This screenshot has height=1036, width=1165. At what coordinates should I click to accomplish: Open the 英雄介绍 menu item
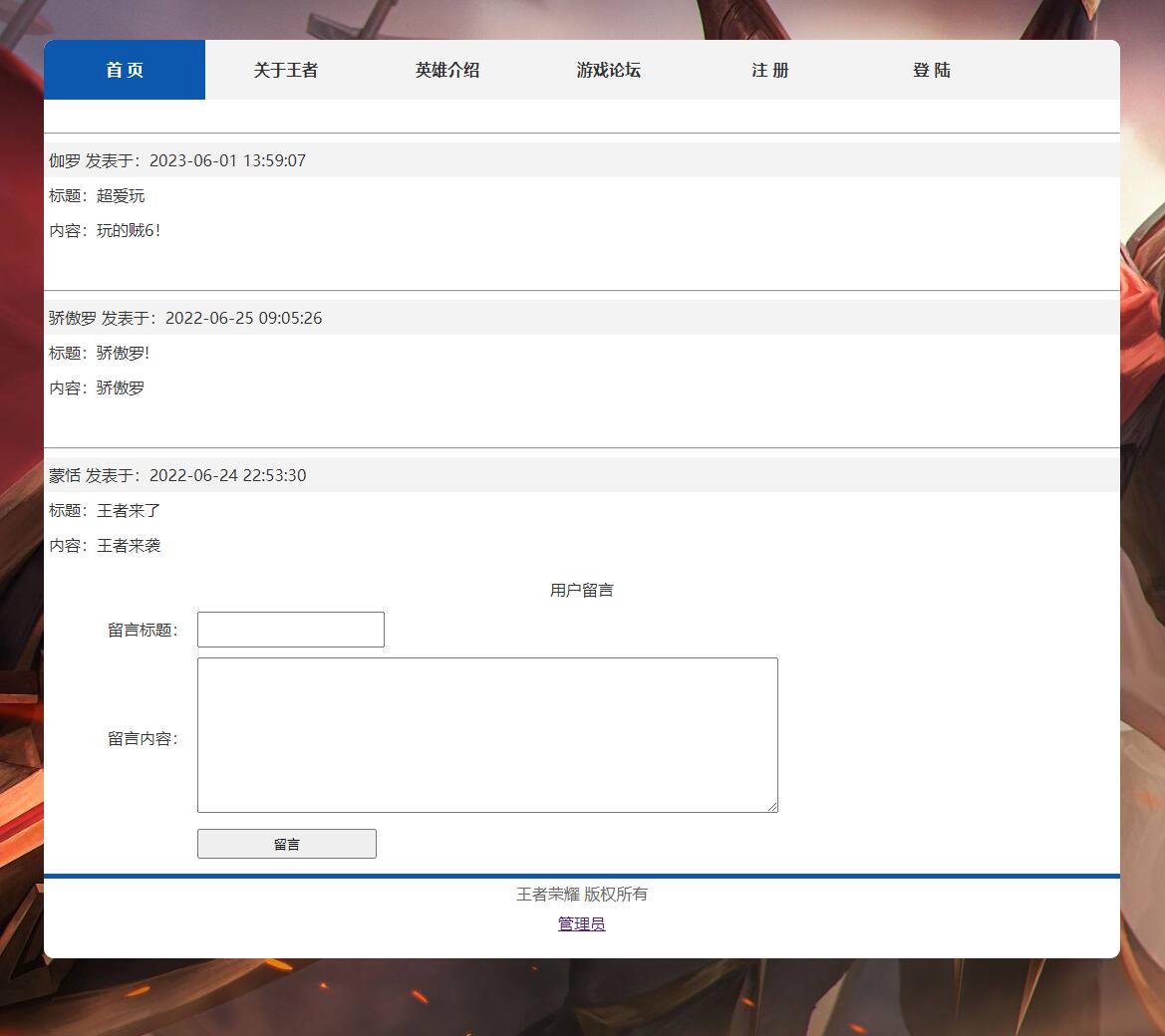coord(447,70)
